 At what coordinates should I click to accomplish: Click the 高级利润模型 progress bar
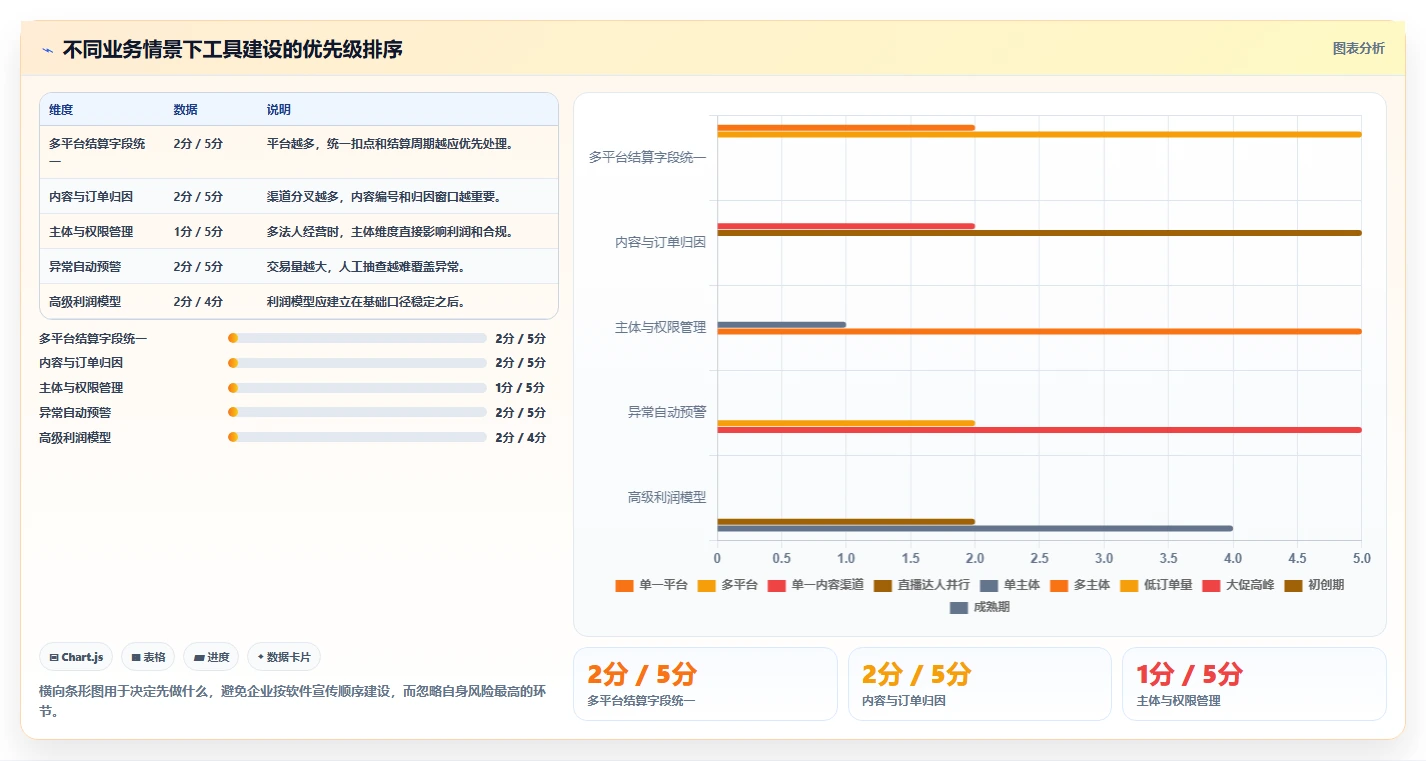pos(357,437)
